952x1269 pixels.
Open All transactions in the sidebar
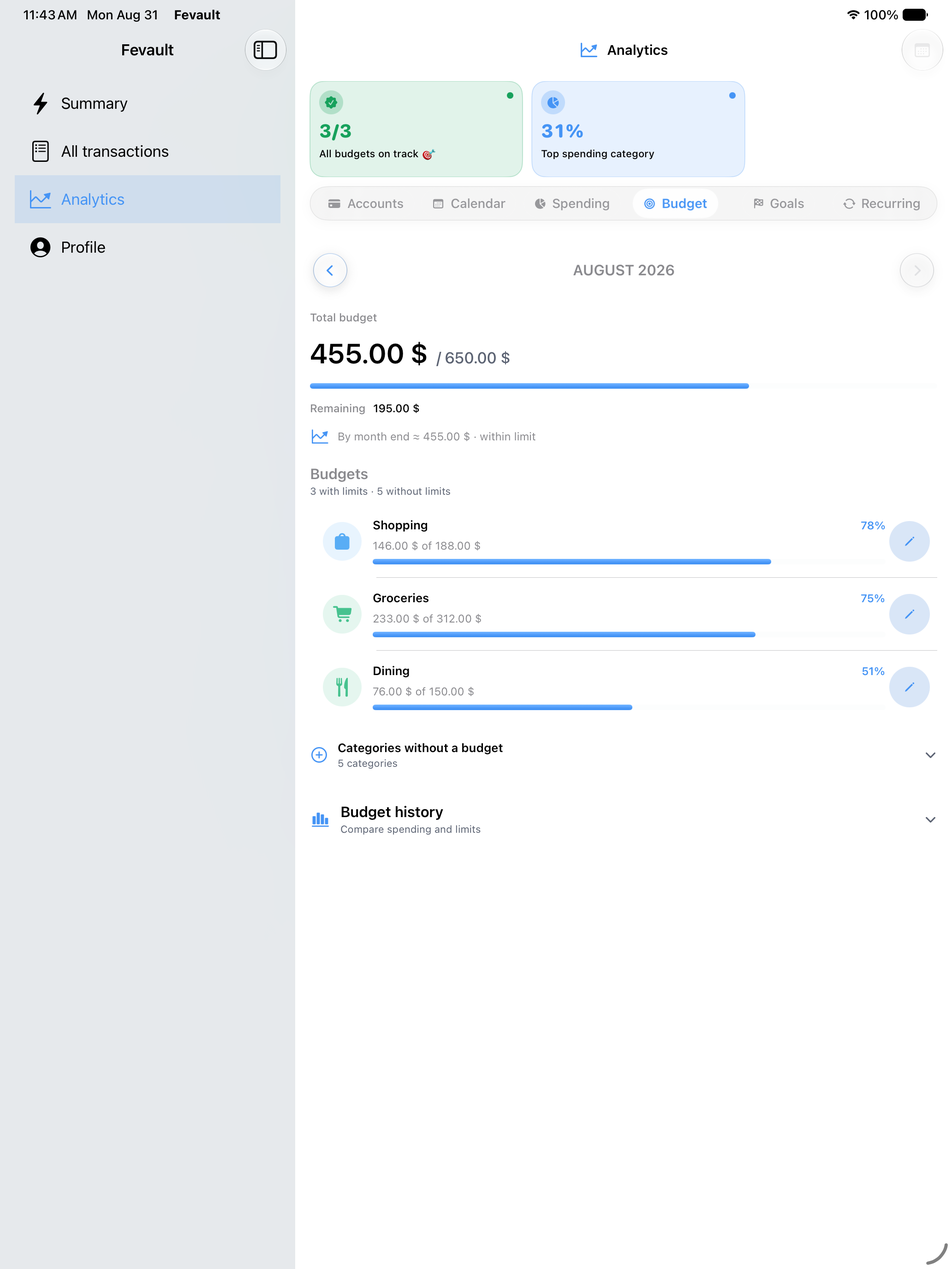click(x=147, y=152)
